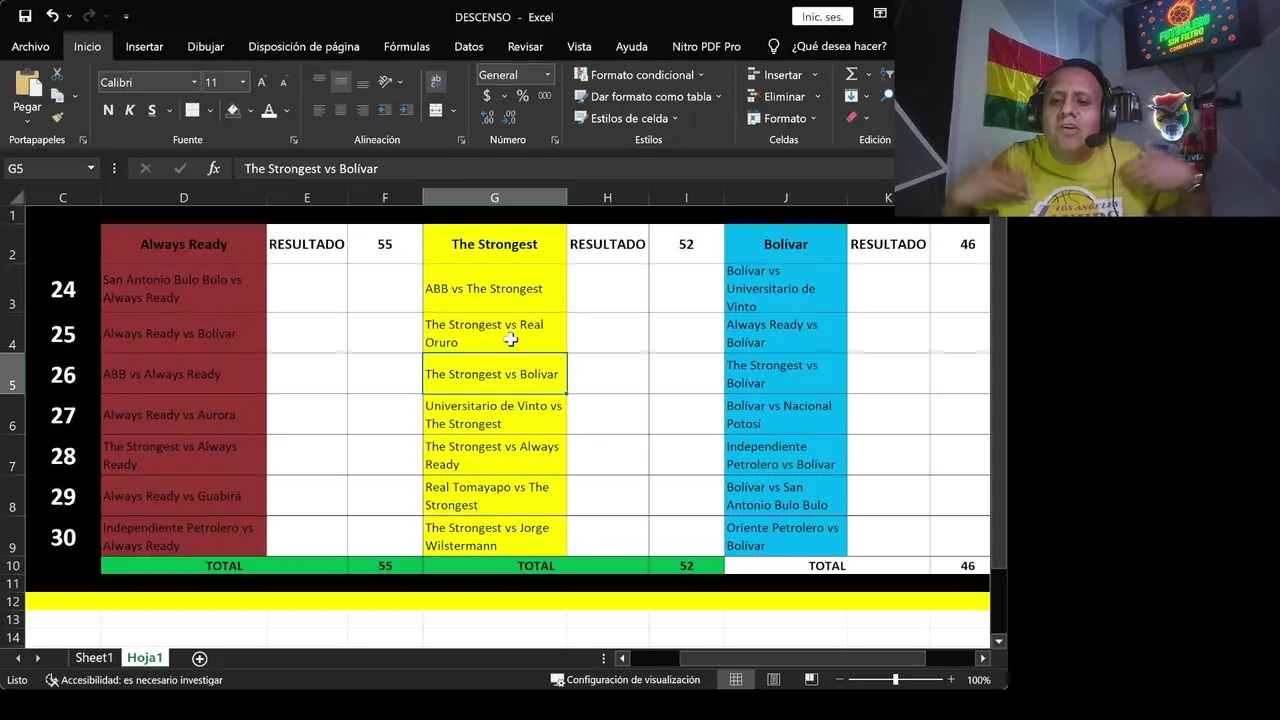1280x720 pixels.
Task: Switch to Page Layout view
Action: coord(773,680)
